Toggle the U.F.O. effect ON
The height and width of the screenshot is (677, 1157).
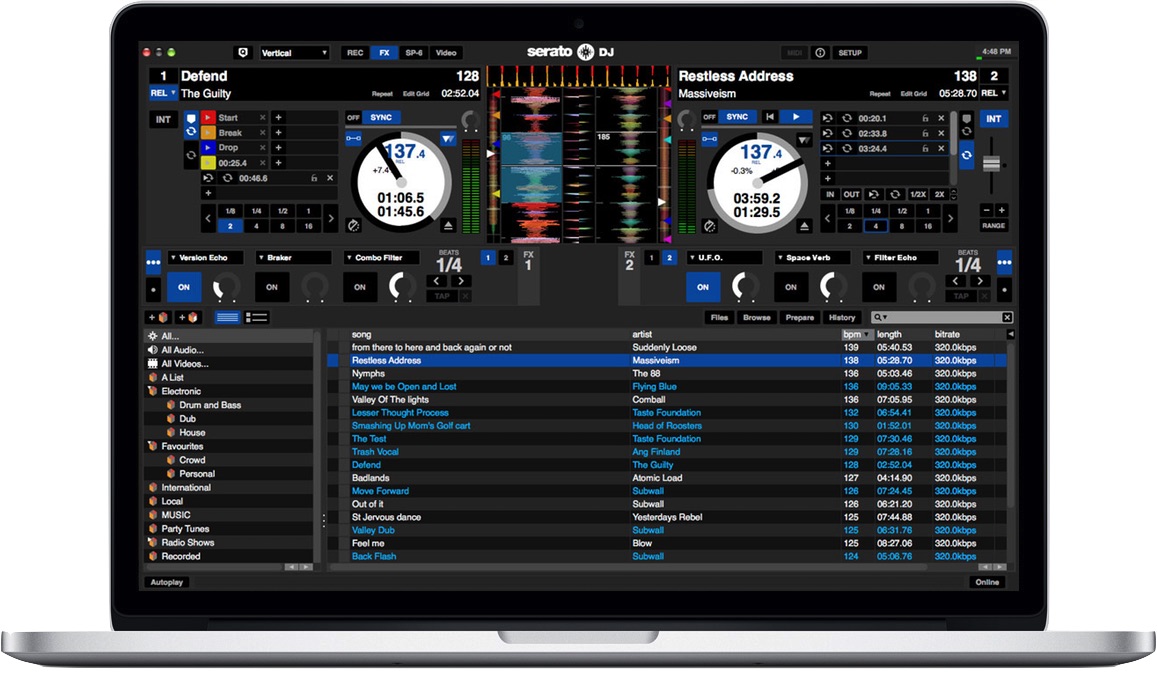pyautogui.click(x=702, y=287)
